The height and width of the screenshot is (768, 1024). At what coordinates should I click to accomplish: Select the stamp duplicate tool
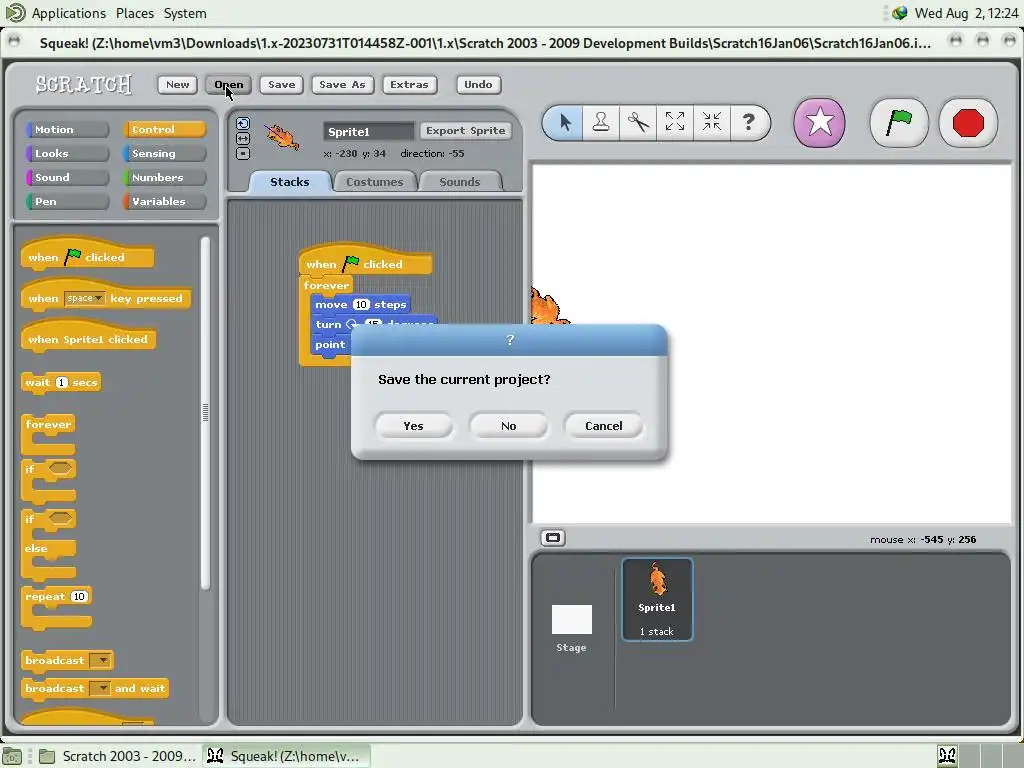[601, 122]
